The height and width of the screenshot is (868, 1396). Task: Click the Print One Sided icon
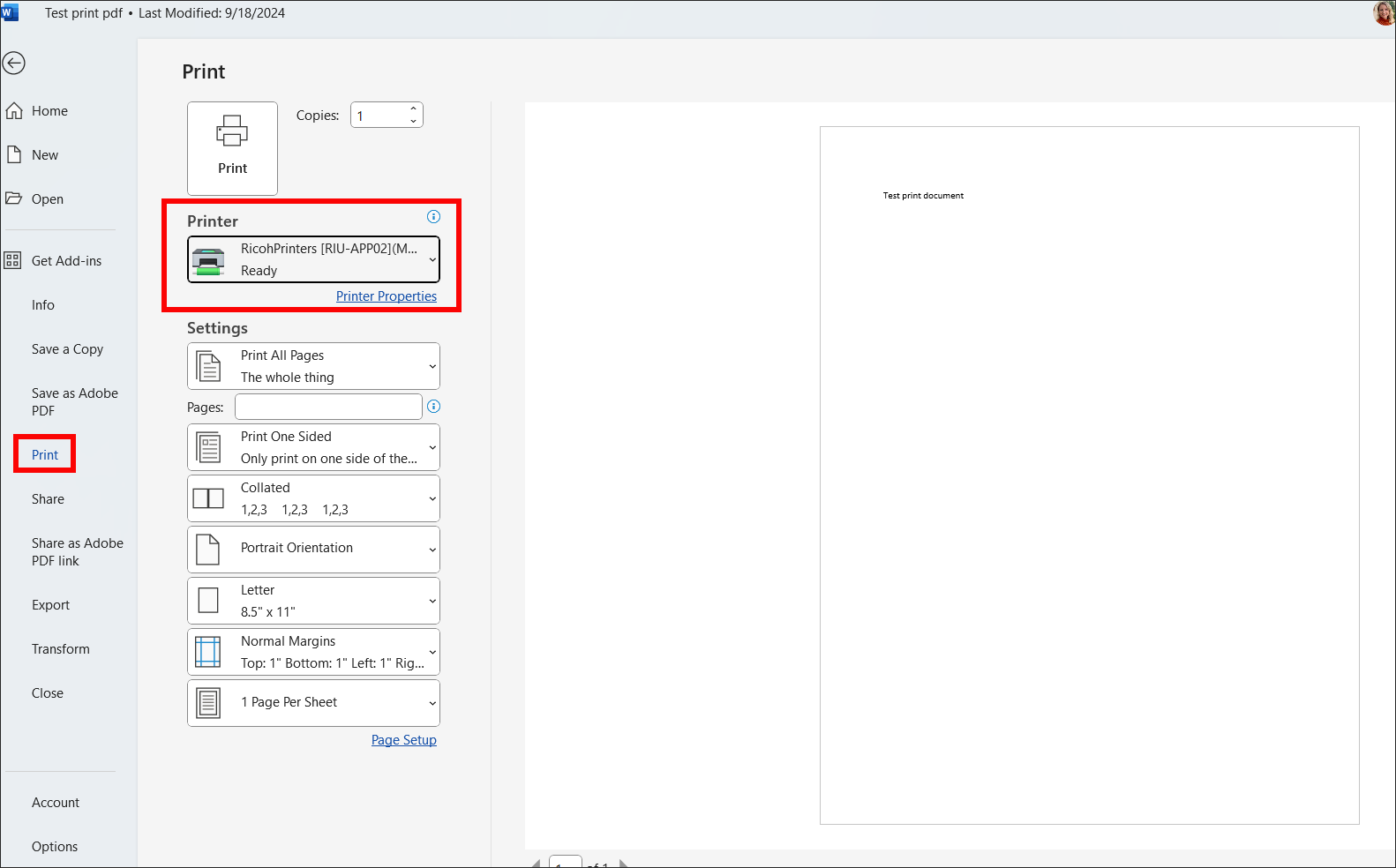(208, 447)
